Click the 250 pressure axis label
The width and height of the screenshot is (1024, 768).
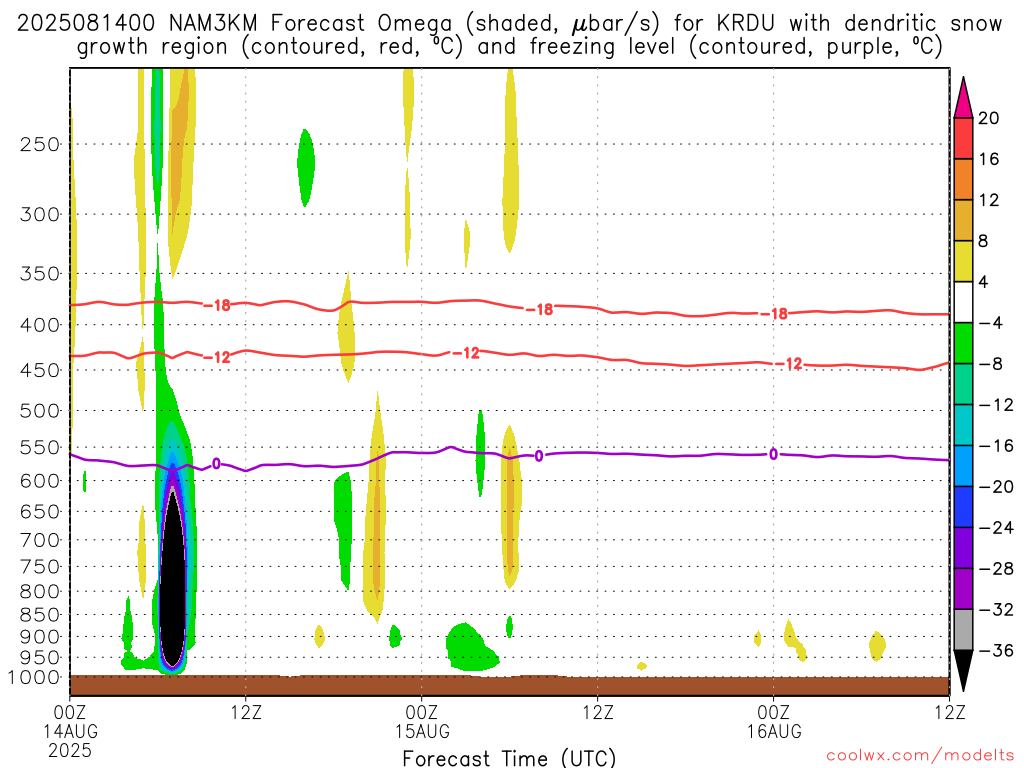click(x=40, y=144)
